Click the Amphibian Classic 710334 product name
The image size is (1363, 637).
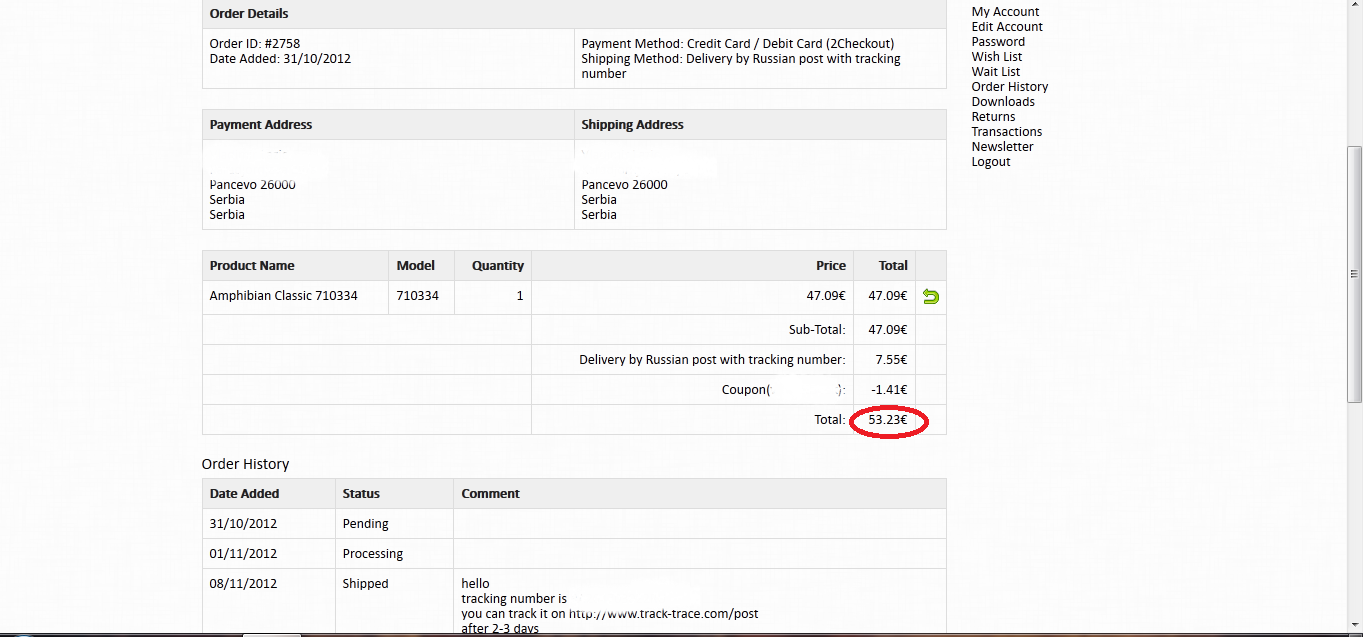click(x=283, y=296)
